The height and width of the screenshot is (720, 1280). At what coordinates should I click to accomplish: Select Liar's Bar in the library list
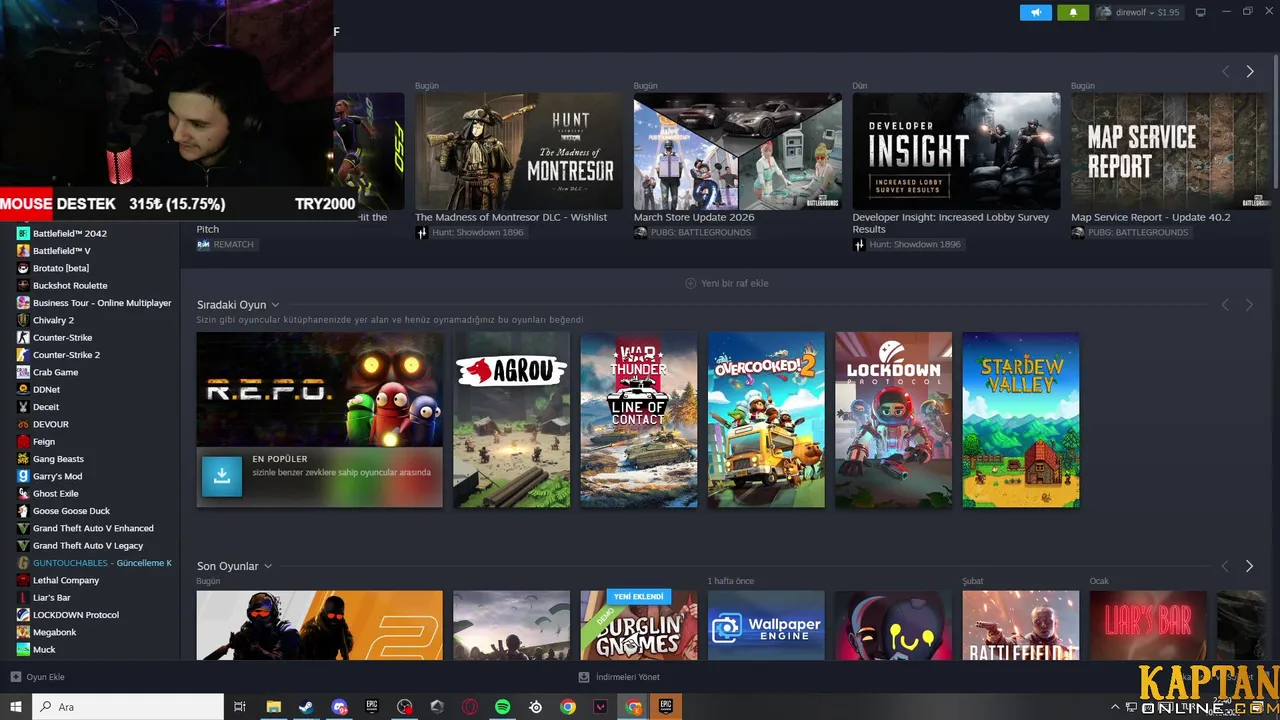(x=52, y=597)
